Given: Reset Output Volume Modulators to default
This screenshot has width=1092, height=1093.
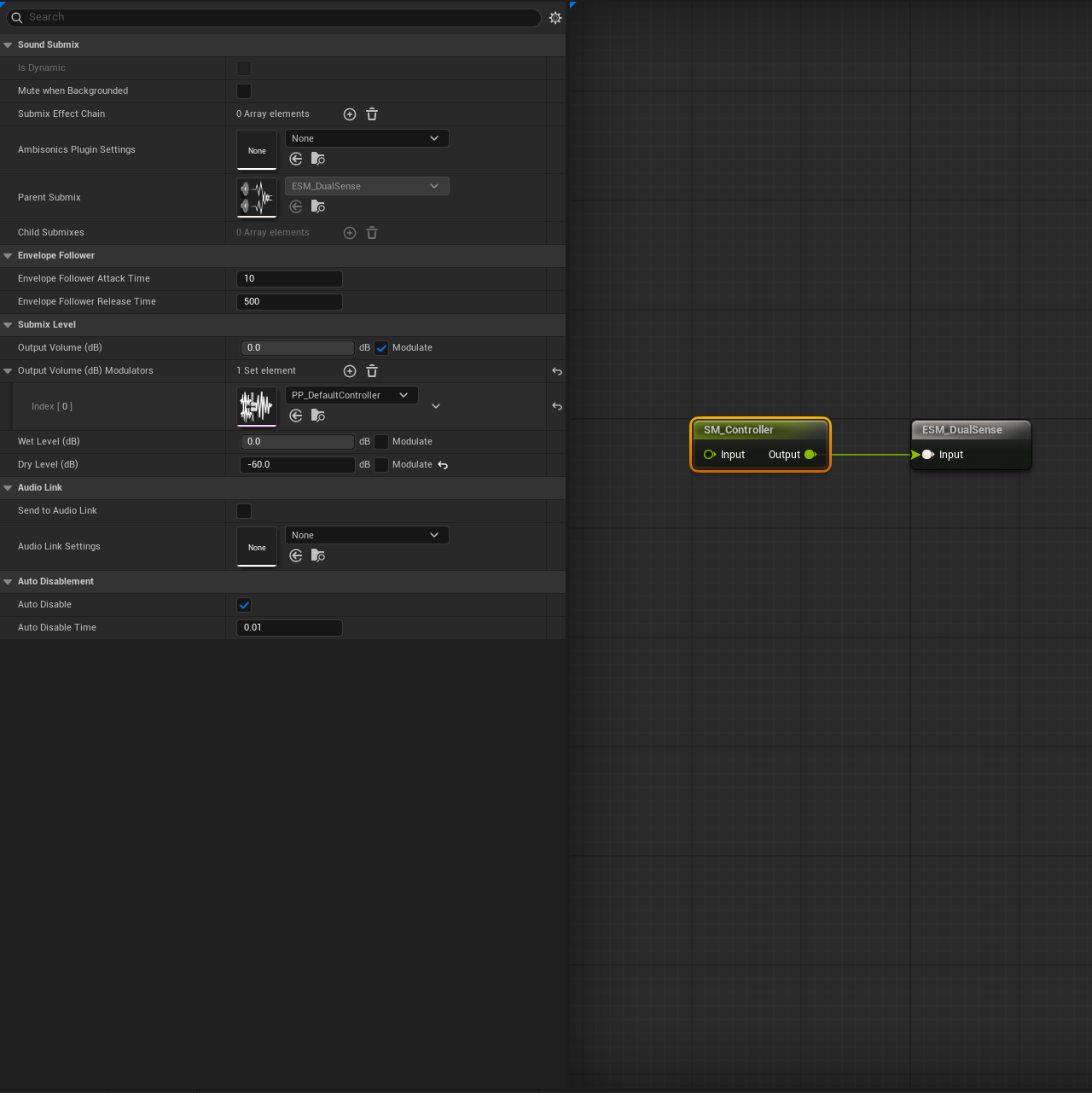Looking at the screenshot, I should coord(557,371).
